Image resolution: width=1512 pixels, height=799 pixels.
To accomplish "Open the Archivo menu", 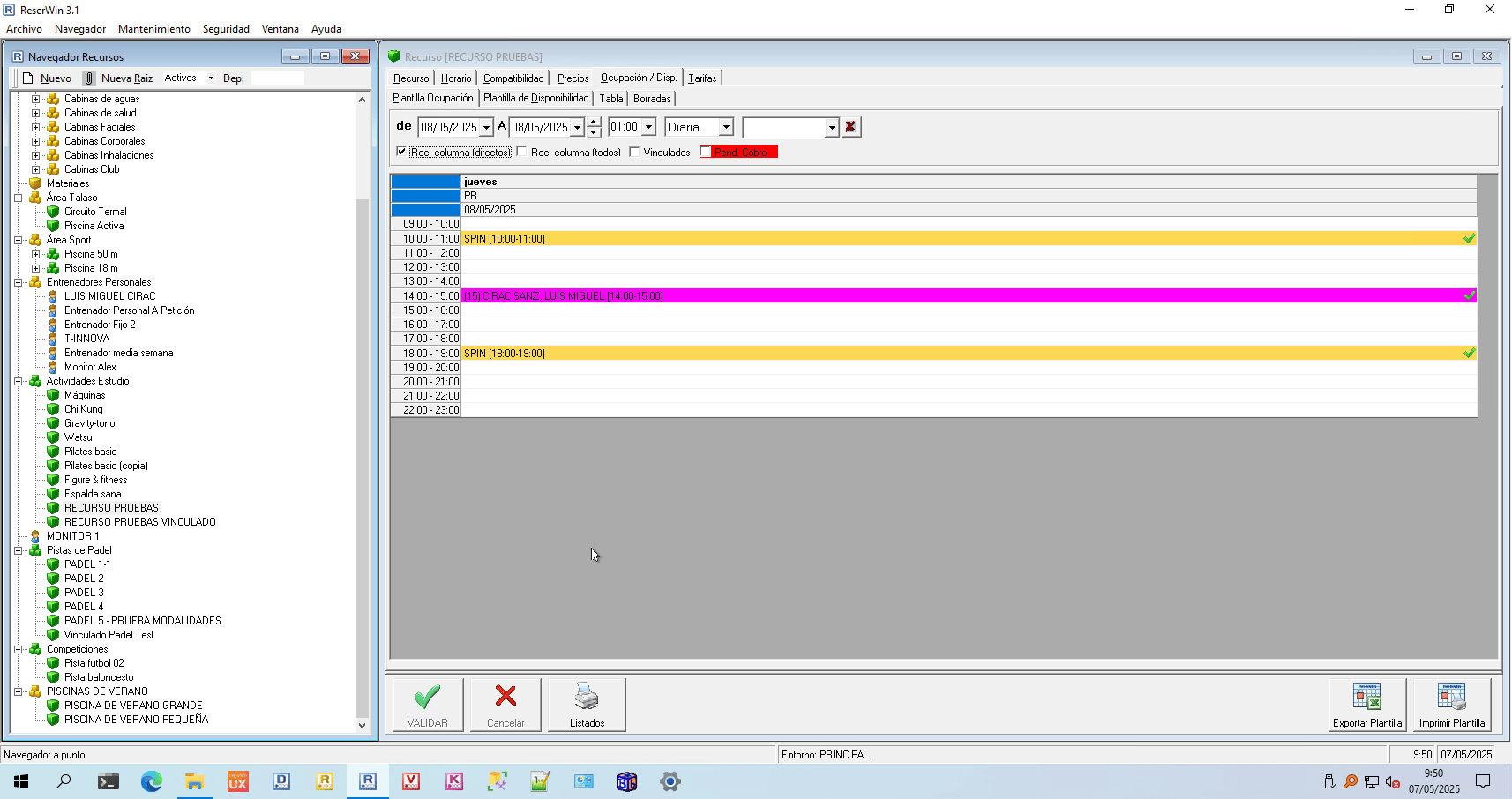I will (x=24, y=29).
